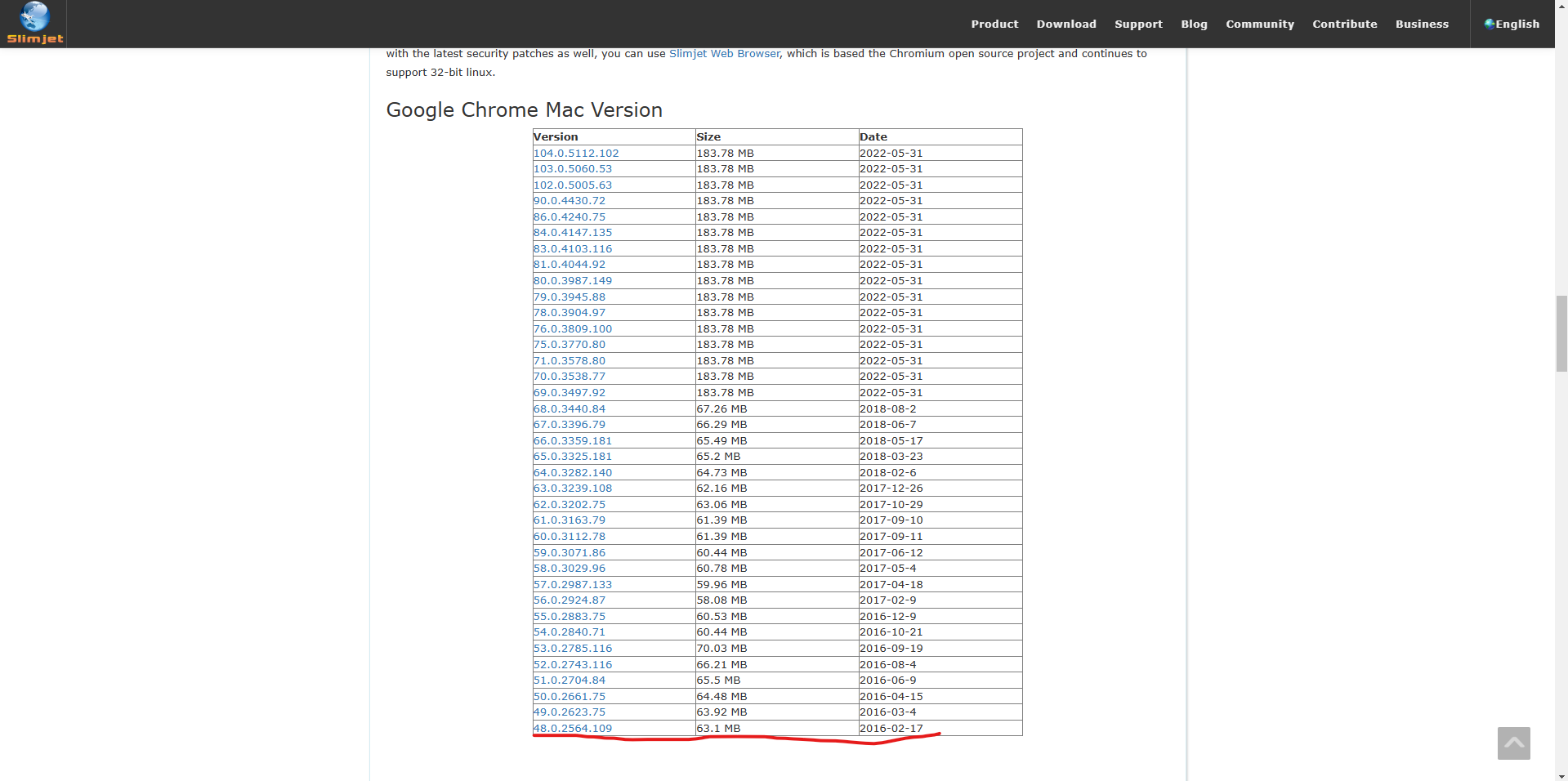Click the '2016-02-17' date cell

(x=940, y=729)
